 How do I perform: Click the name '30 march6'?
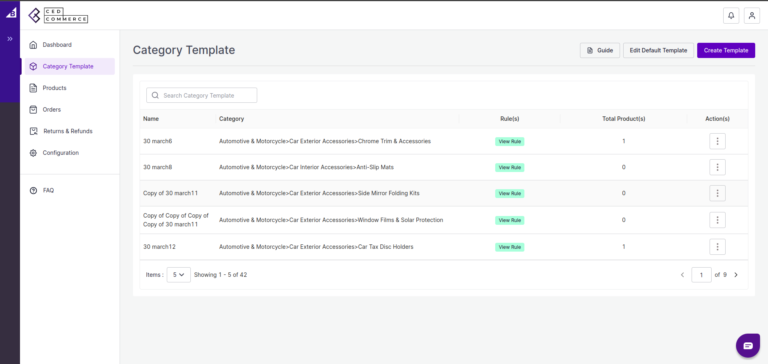point(158,141)
